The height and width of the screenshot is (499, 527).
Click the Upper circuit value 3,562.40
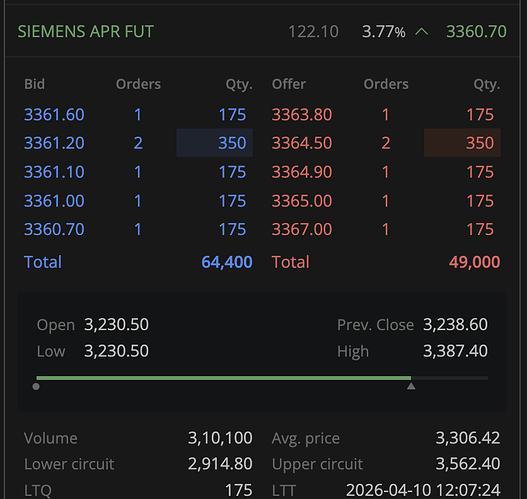coord(468,464)
